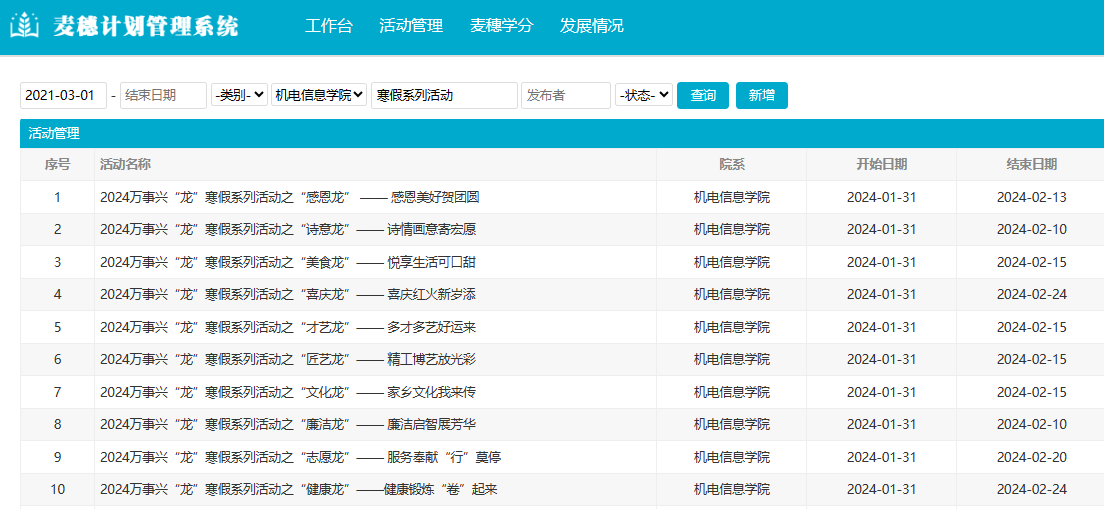This screenshot has width=1104, height=509.
Task: Click the activity name search field
Action: click(444, 95)
